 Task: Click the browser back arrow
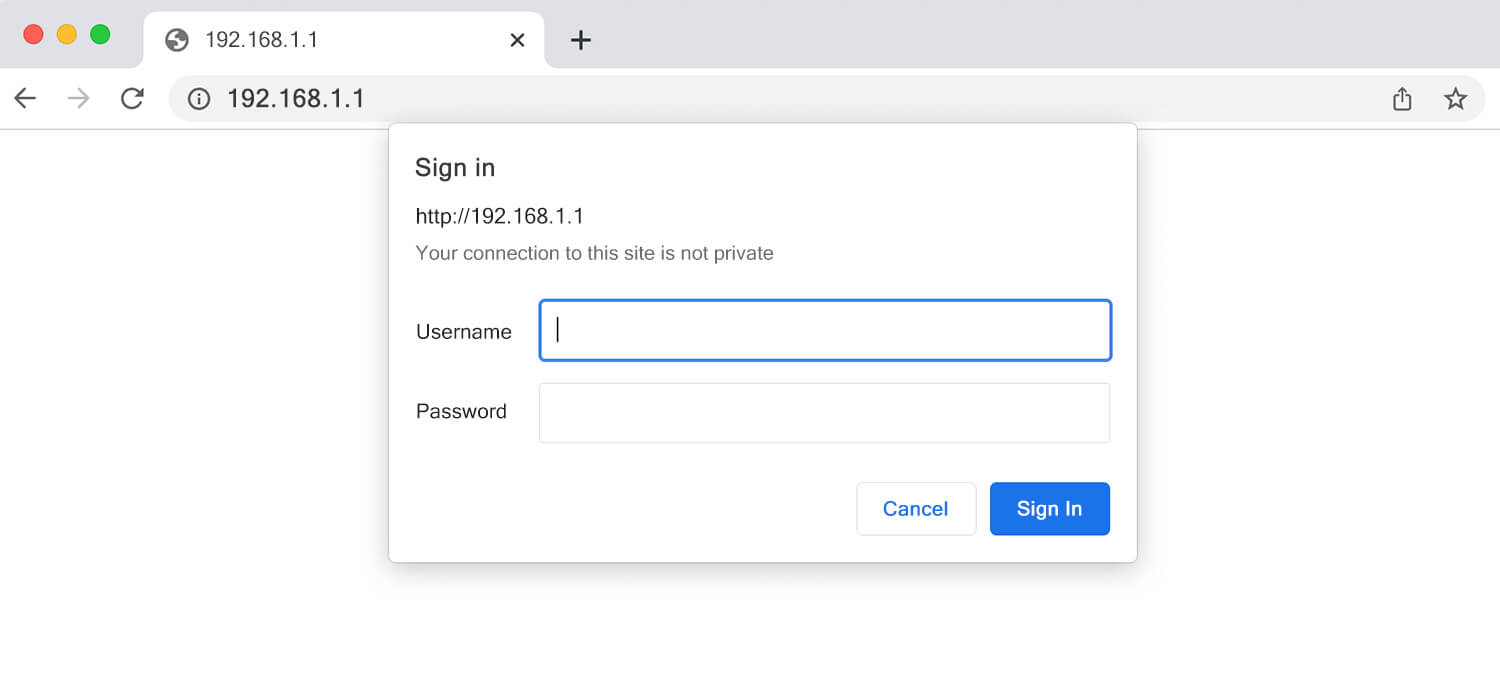(25, 98)
